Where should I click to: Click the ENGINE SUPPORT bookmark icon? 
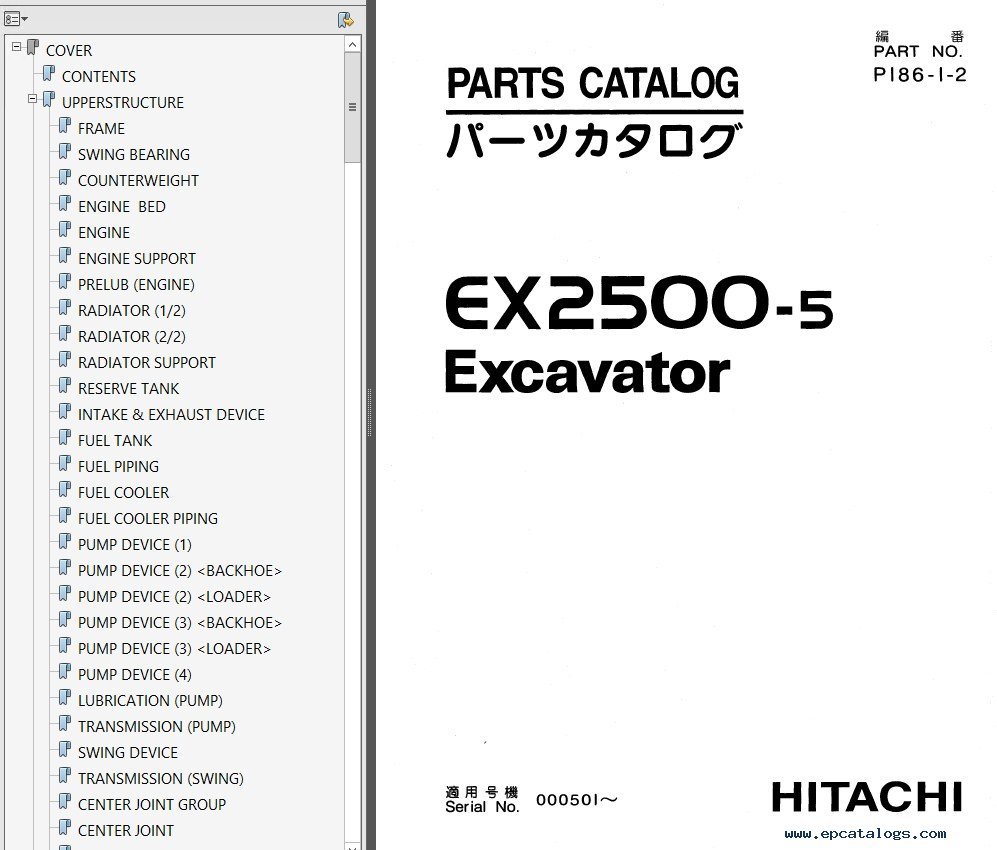pyautogui.click(x=64, y=257)
